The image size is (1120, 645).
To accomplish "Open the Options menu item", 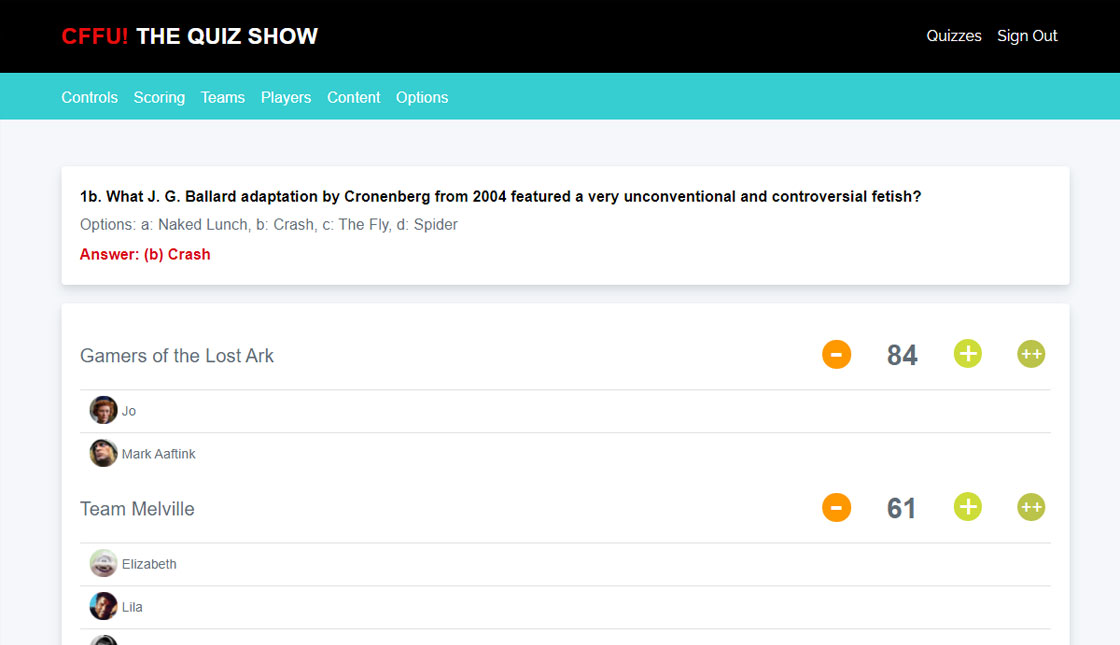I will (x=422, y=97).
